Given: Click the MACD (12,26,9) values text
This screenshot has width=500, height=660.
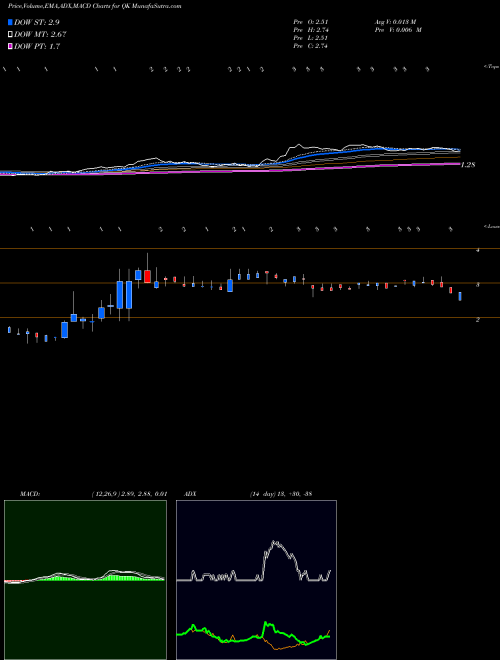Looking at the screenshot, I should tap(130, 494).
